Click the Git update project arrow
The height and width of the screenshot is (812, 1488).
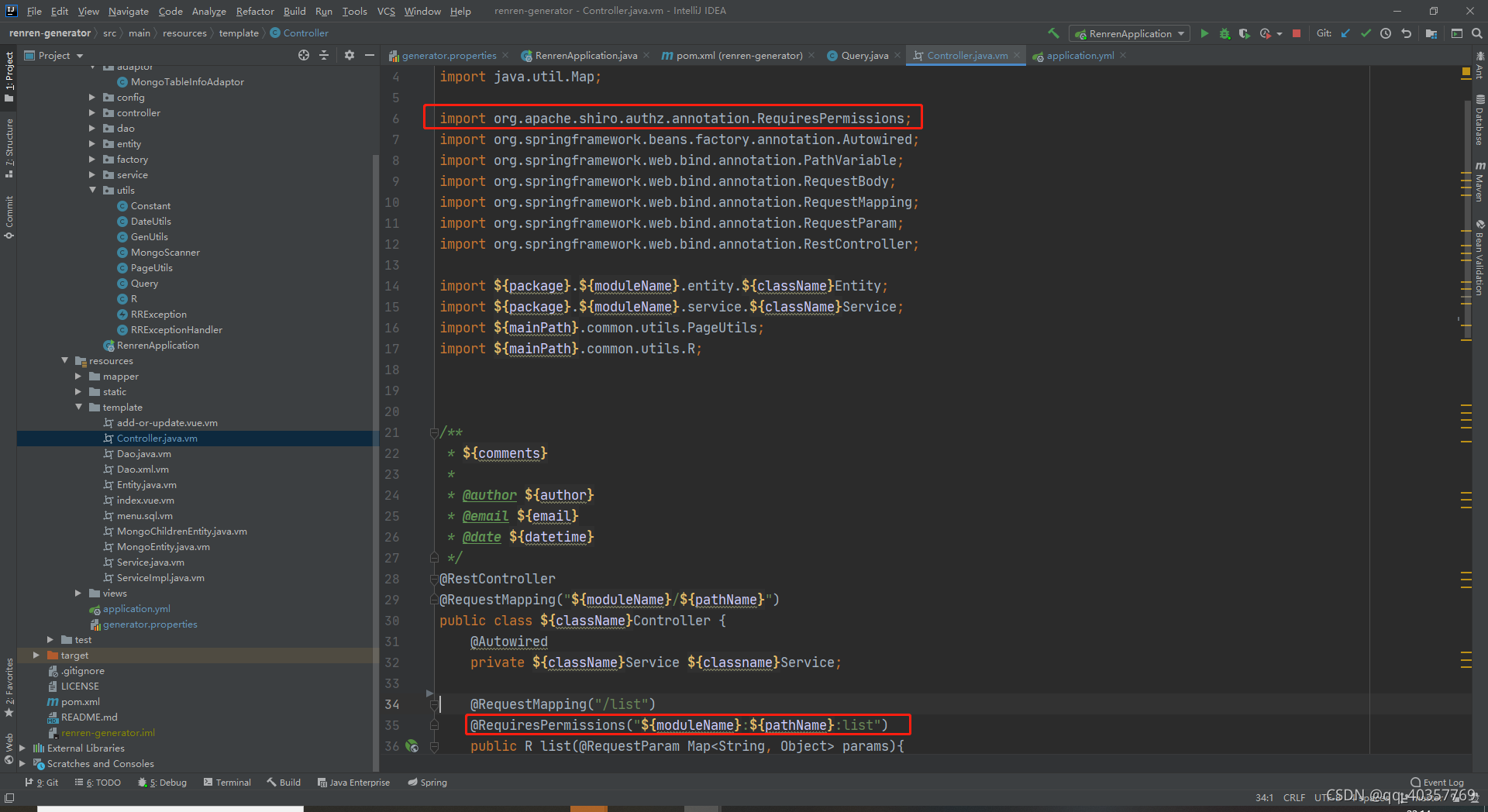point(1345,33)
